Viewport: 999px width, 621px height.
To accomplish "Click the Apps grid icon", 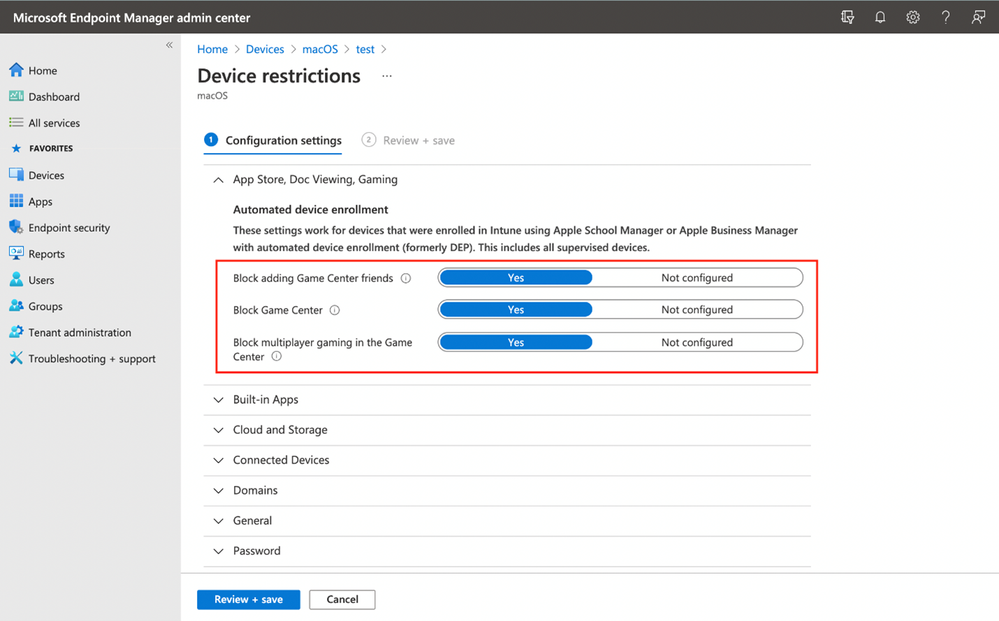I will (x=16, y=201).
